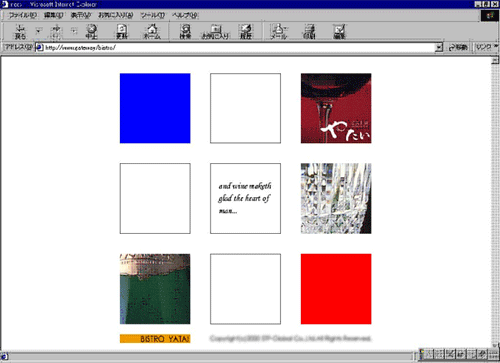Click the page icon in address bar
The width and height of the screenshot is (500, 363).
[x=39, y=48]
